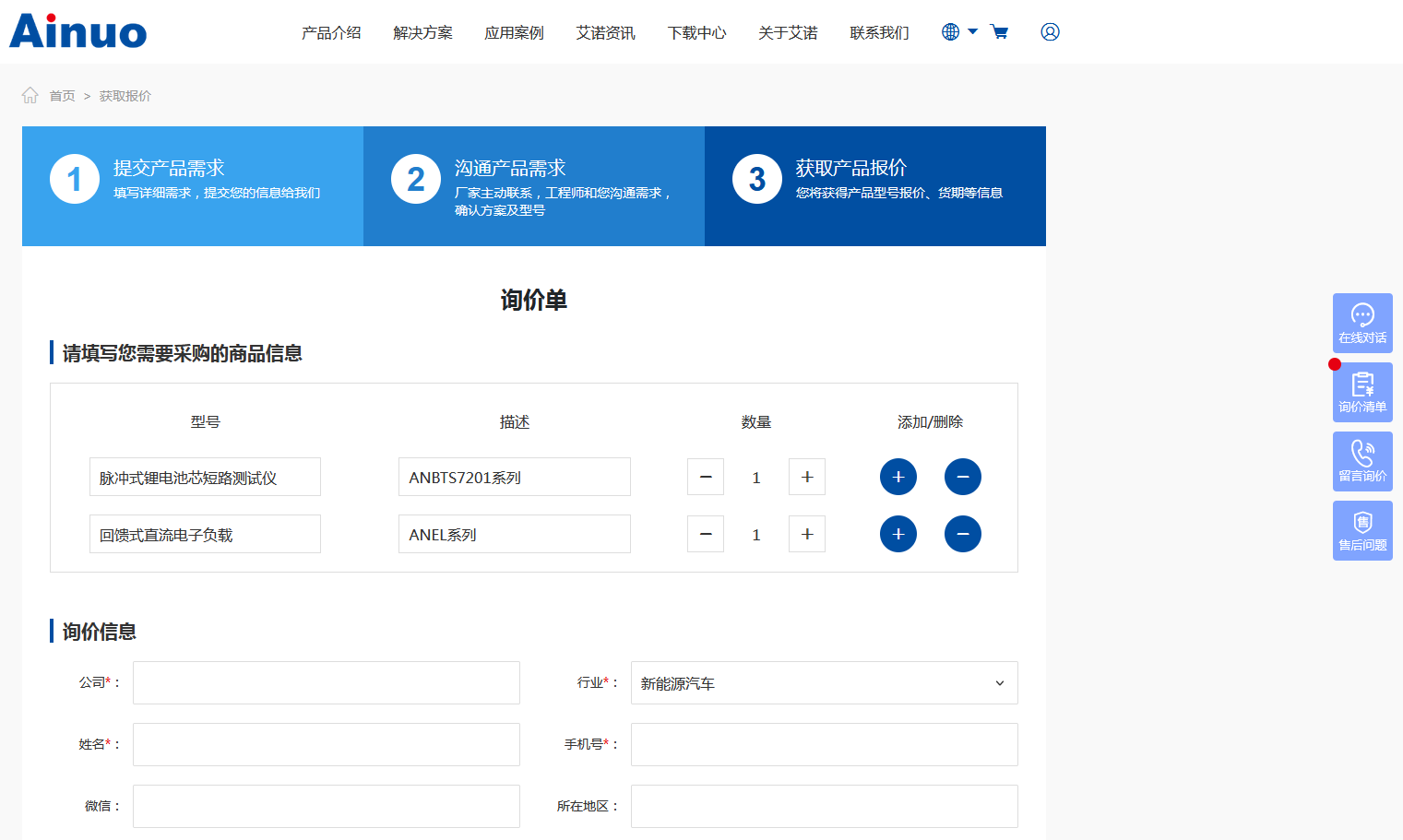
Task: Click model field 回馈式直流电子负载
Action: click(x=205, y=534)
